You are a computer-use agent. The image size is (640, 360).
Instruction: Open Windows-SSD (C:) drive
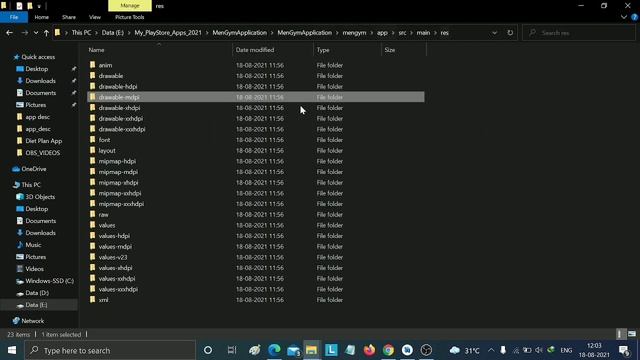(x=49, y=281)
